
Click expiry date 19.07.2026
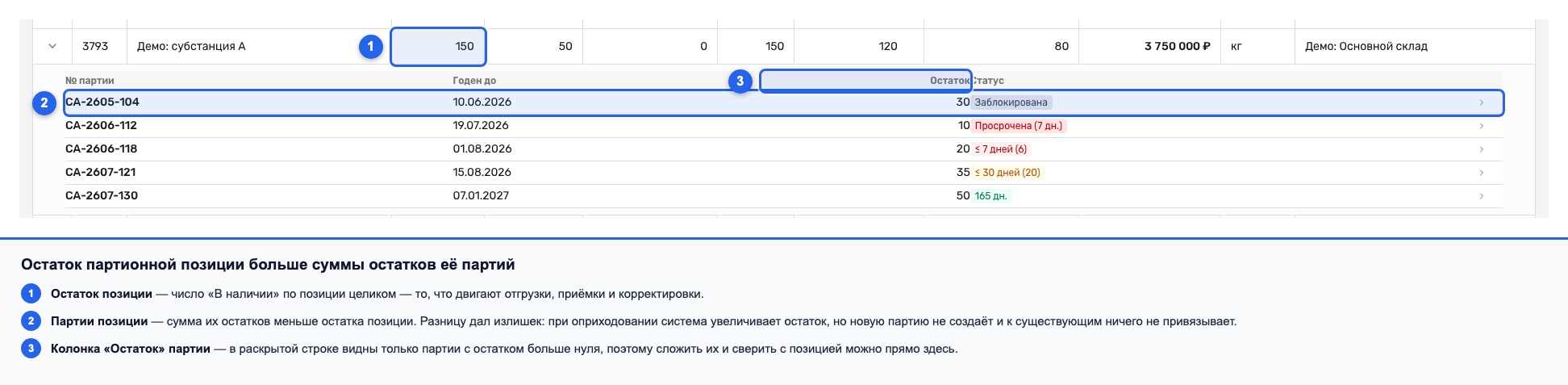(481, 125)
